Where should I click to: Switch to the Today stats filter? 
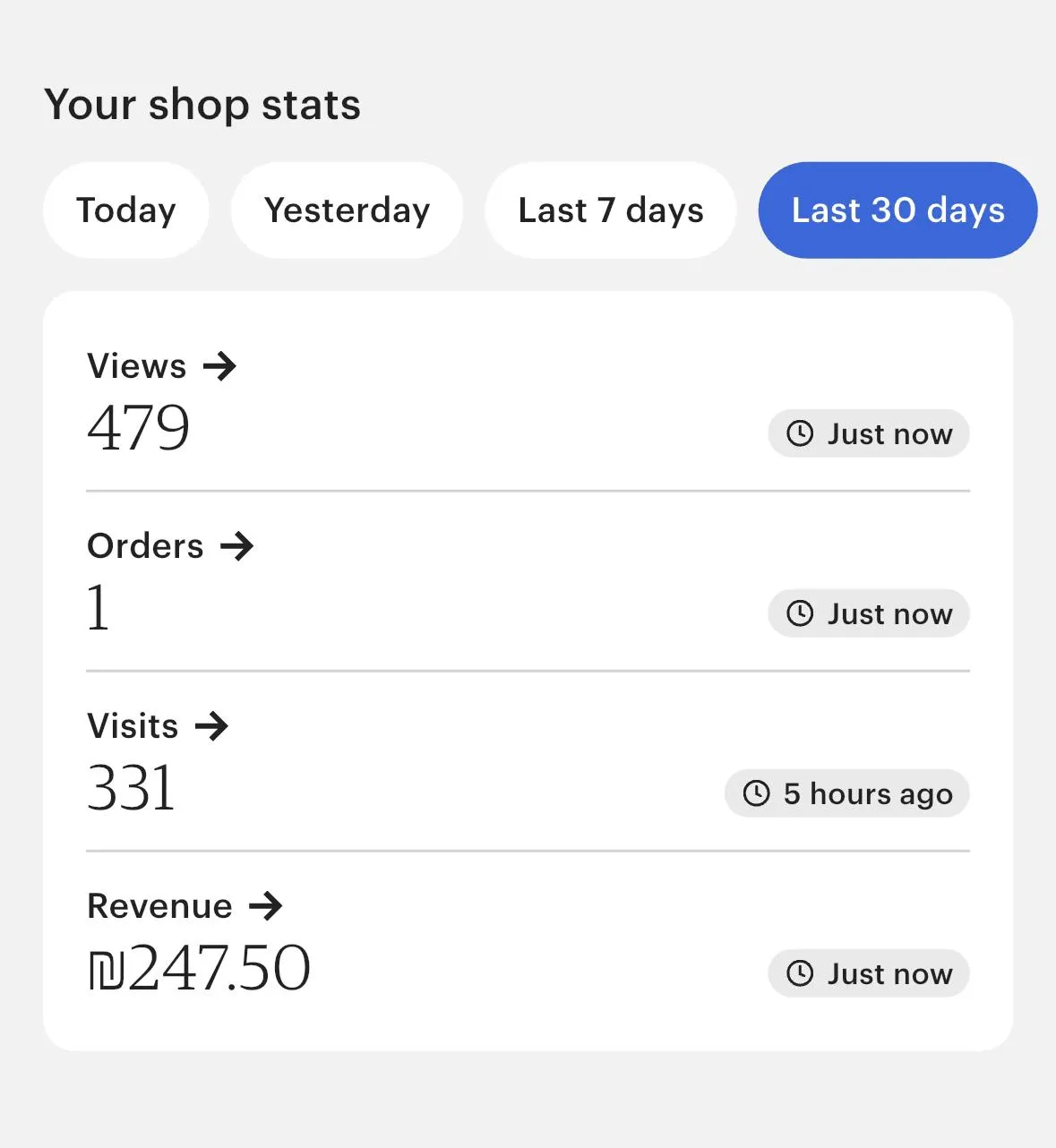tap(126, 210)
